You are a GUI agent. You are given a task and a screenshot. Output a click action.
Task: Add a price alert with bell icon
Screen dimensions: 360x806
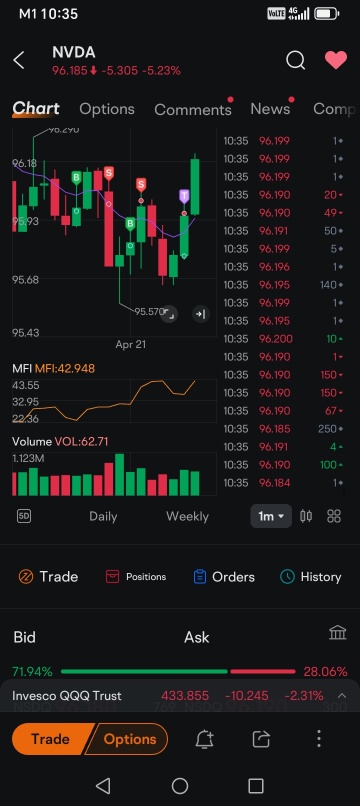tap(205, 739)
